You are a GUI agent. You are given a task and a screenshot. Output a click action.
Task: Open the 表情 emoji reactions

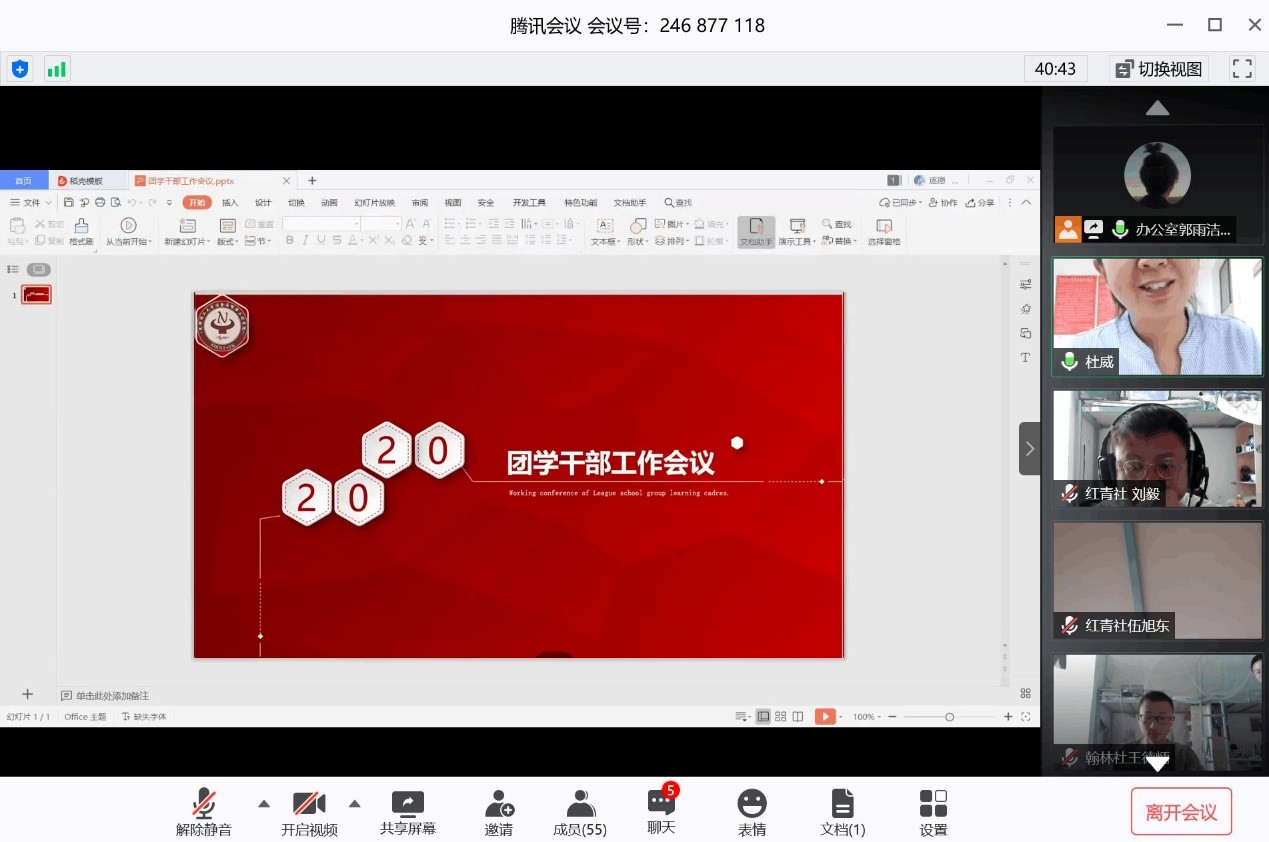point(752,804)
